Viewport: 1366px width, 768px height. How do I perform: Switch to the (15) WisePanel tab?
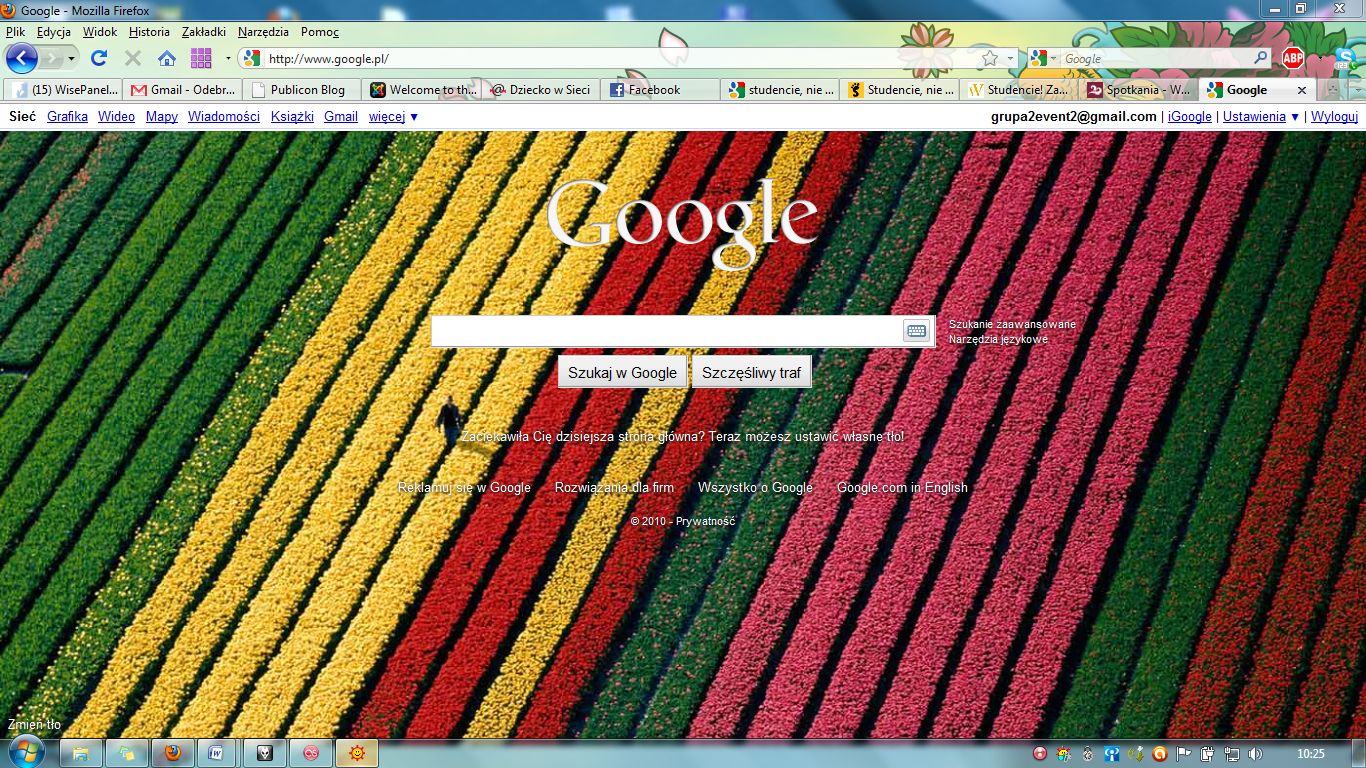63,90
